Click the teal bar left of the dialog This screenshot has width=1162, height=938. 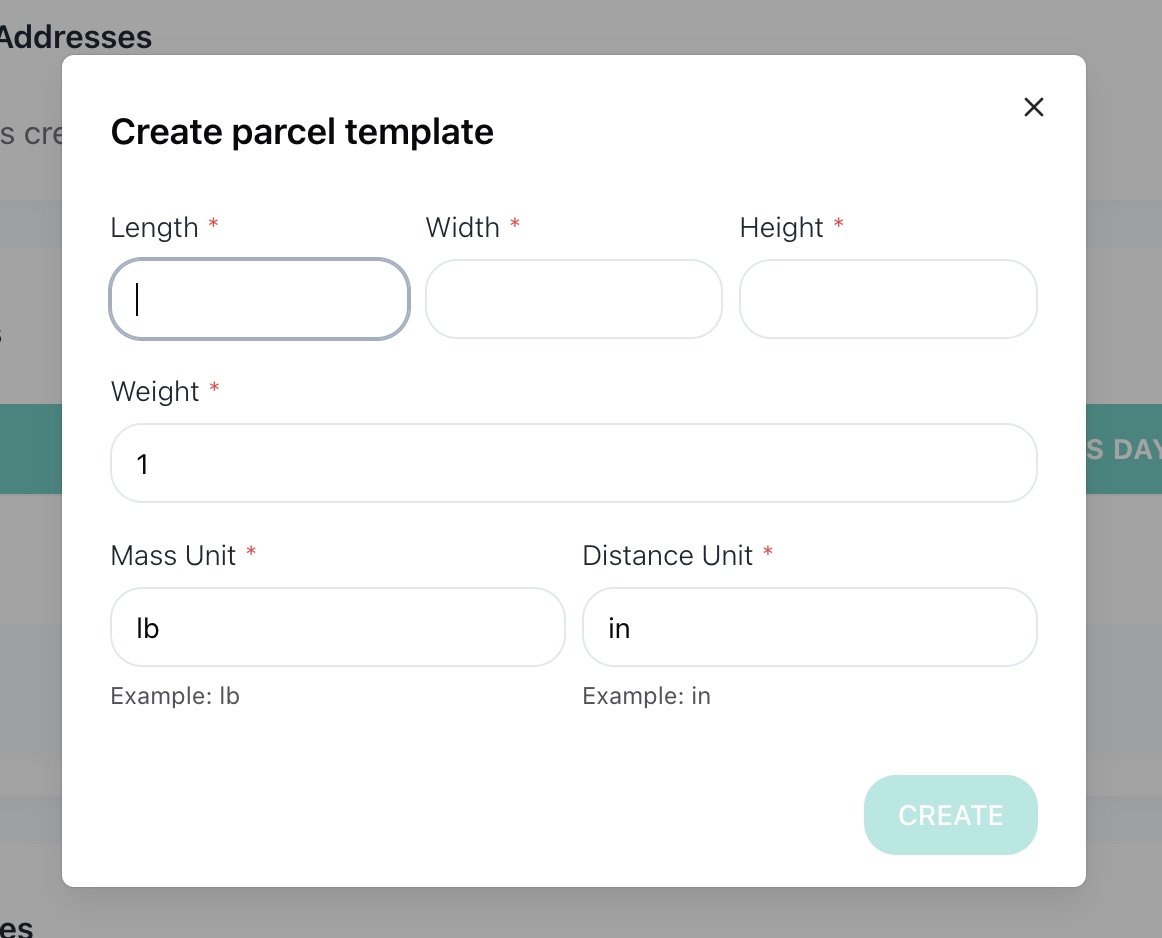click(31, 449)
